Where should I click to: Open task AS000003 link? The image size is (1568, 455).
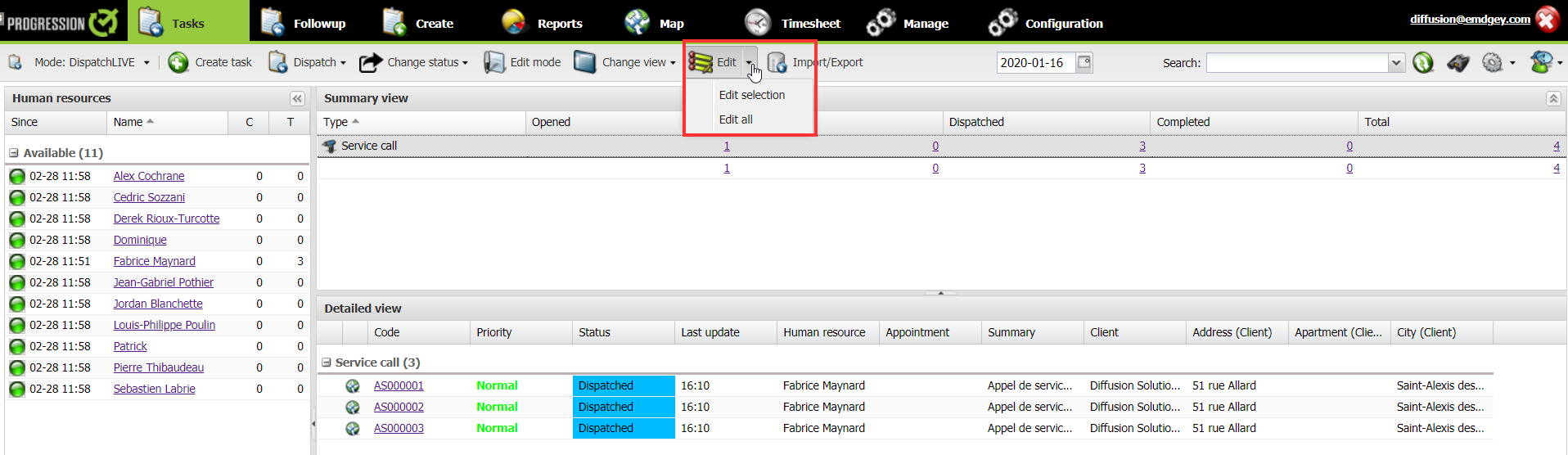[399, 428]
